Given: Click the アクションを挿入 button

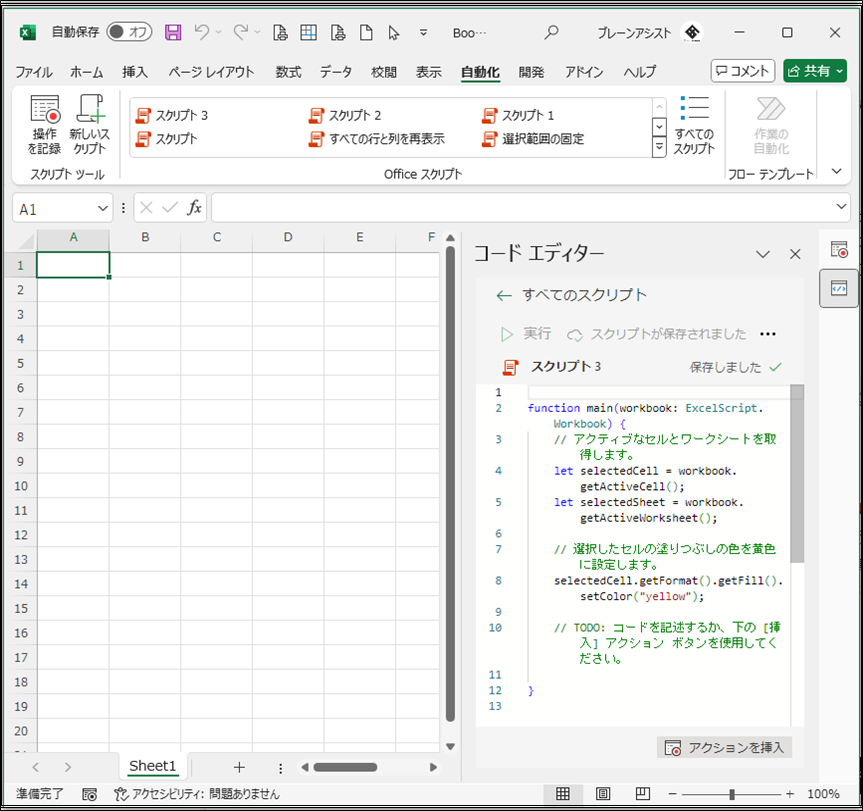Looking at the screenshot, I should [x=724, y=748].
